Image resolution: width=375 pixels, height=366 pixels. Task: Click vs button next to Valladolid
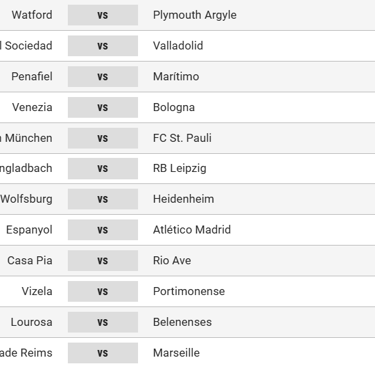coord(103,46)
